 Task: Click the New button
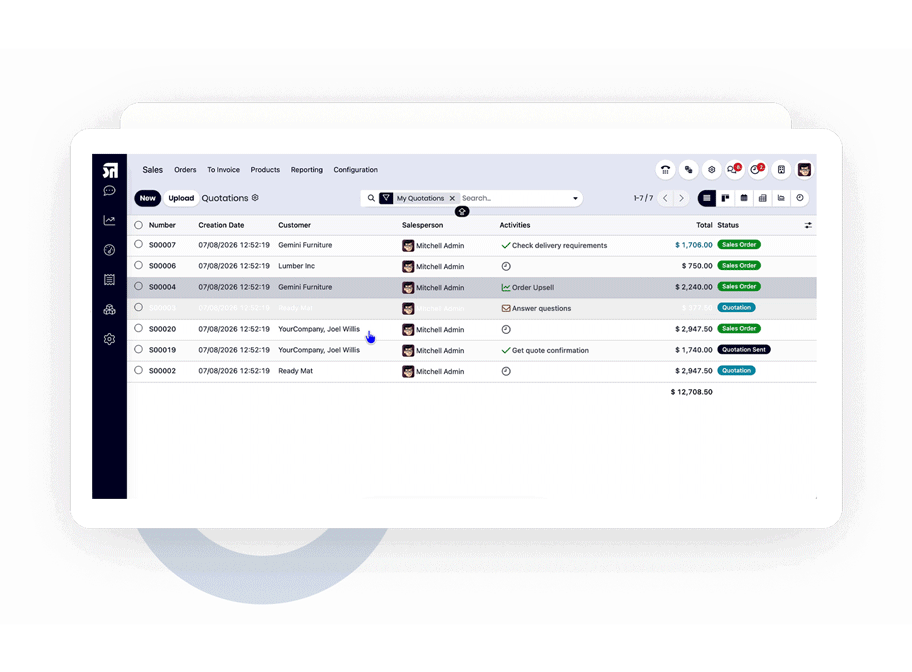point(148,198)
